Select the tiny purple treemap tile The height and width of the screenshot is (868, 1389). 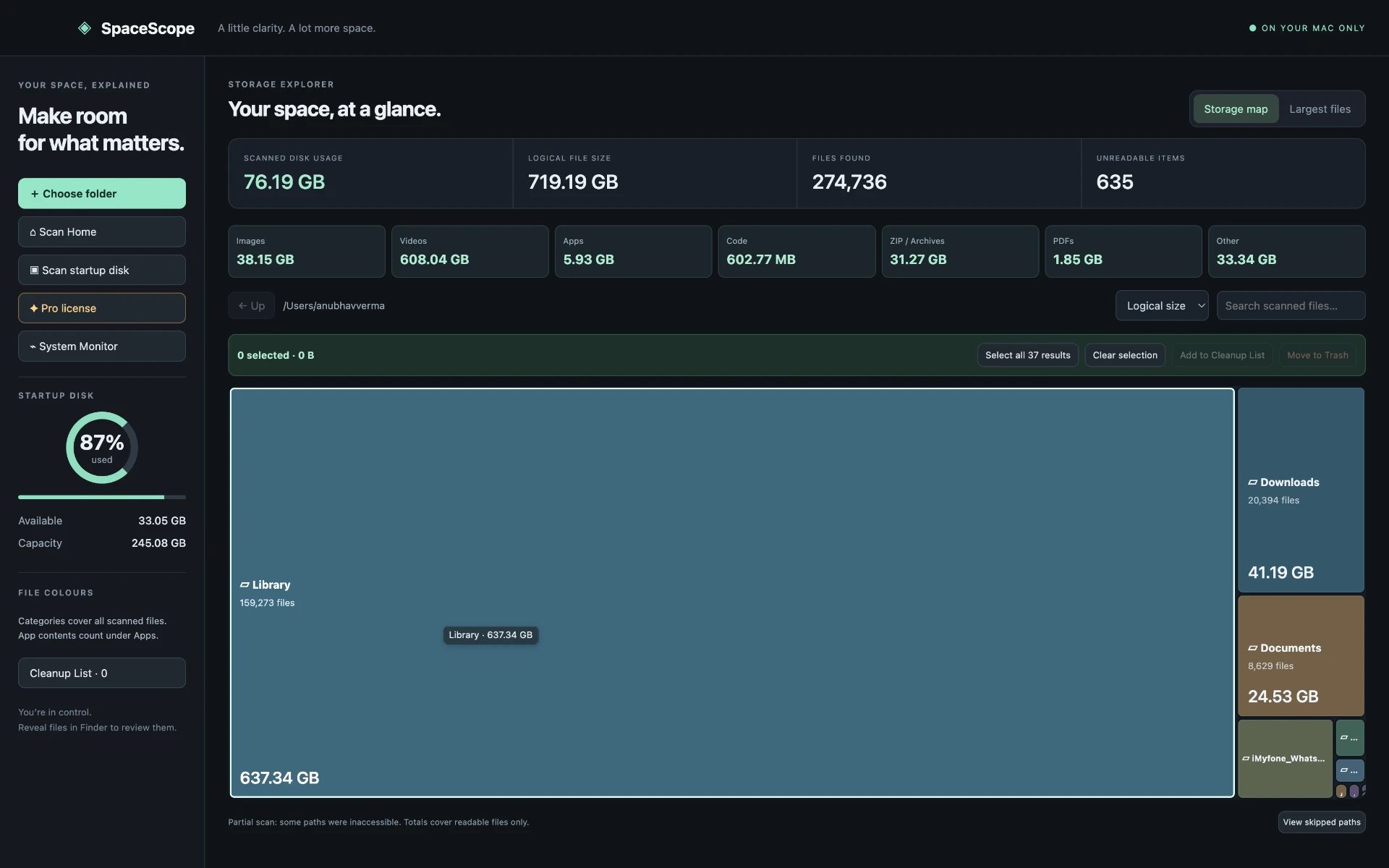[1354, 791]
